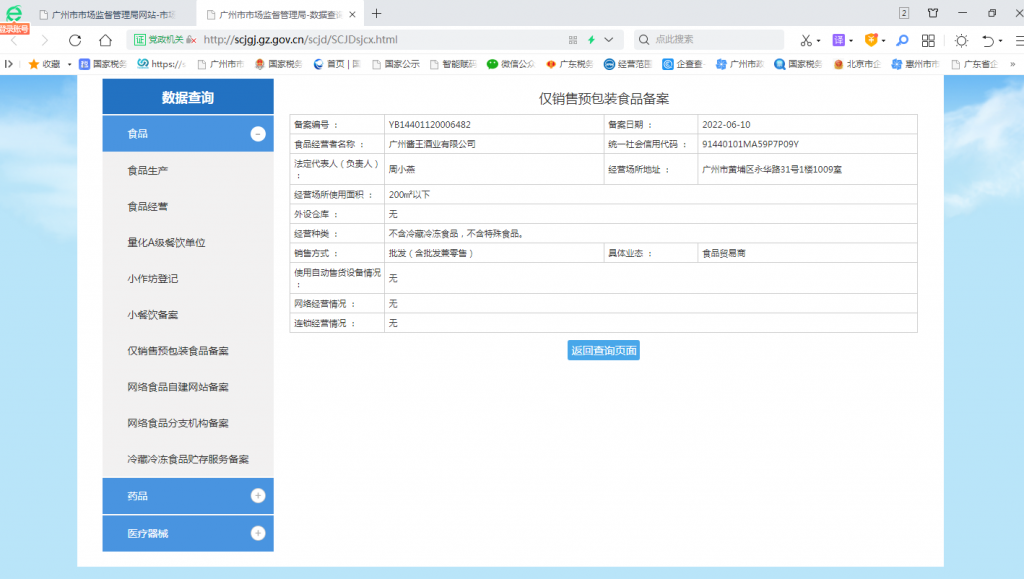
Task: Open the browser home page
Action: [x=105, y=40]
